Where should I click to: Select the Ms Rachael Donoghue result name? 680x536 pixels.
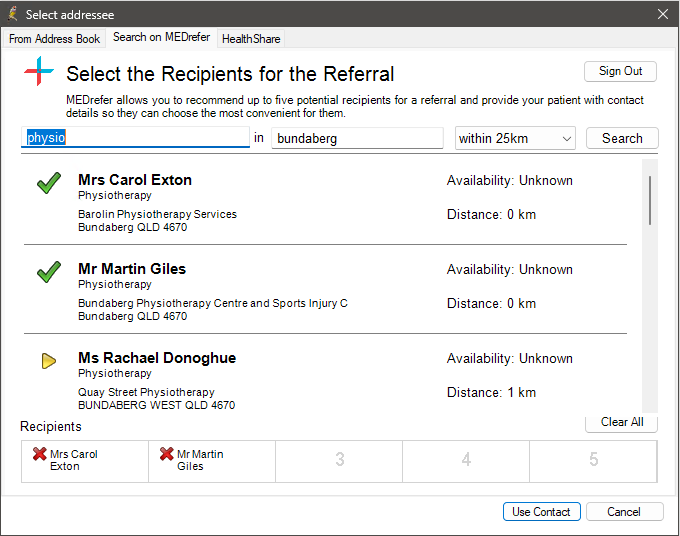coord(157,358)
